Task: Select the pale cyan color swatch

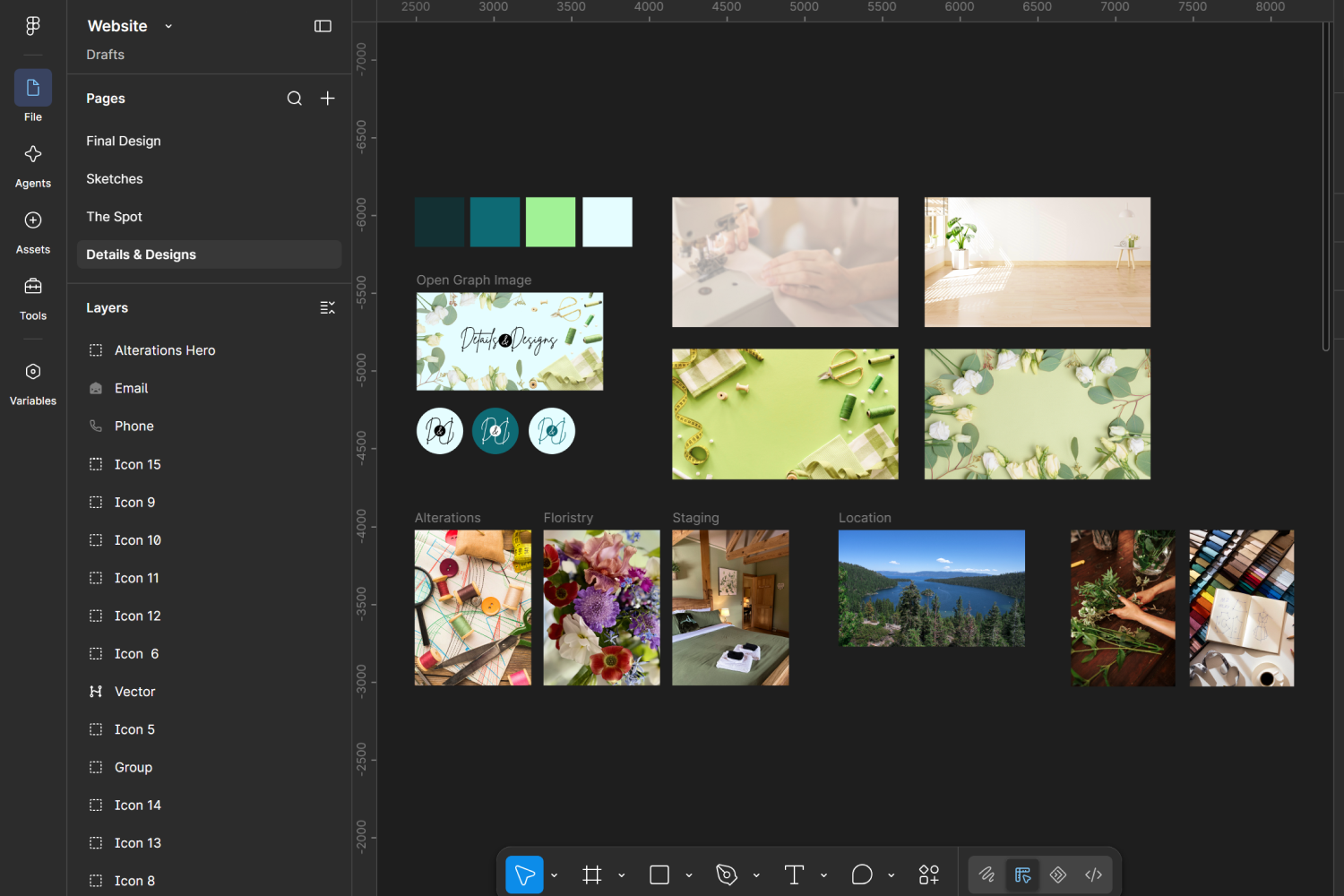Action: [607, 222]
